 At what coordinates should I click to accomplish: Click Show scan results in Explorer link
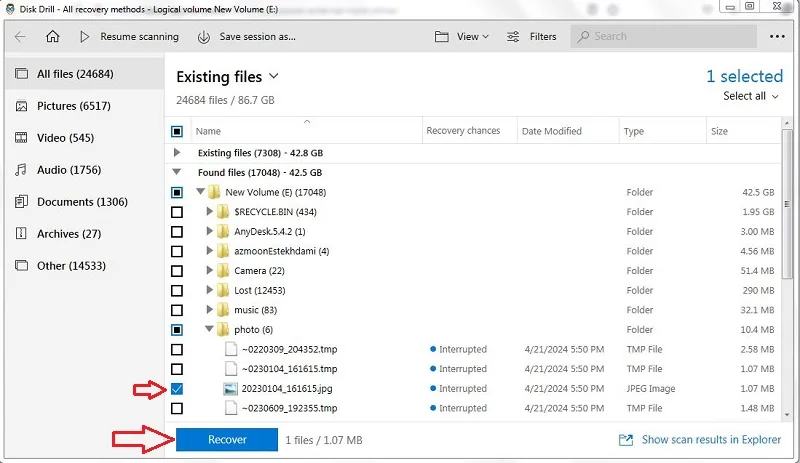point(711,440)
